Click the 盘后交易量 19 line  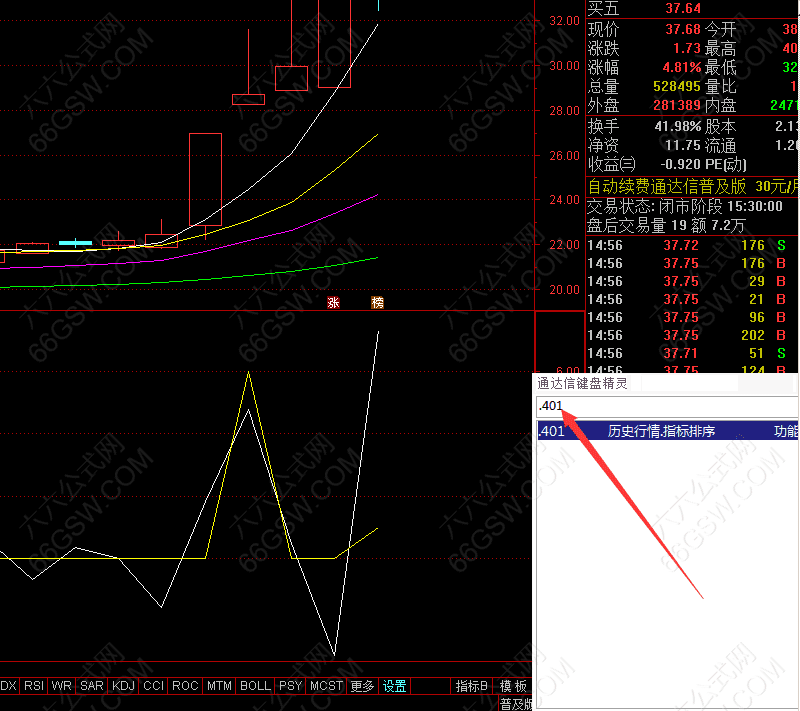point(666,225)
